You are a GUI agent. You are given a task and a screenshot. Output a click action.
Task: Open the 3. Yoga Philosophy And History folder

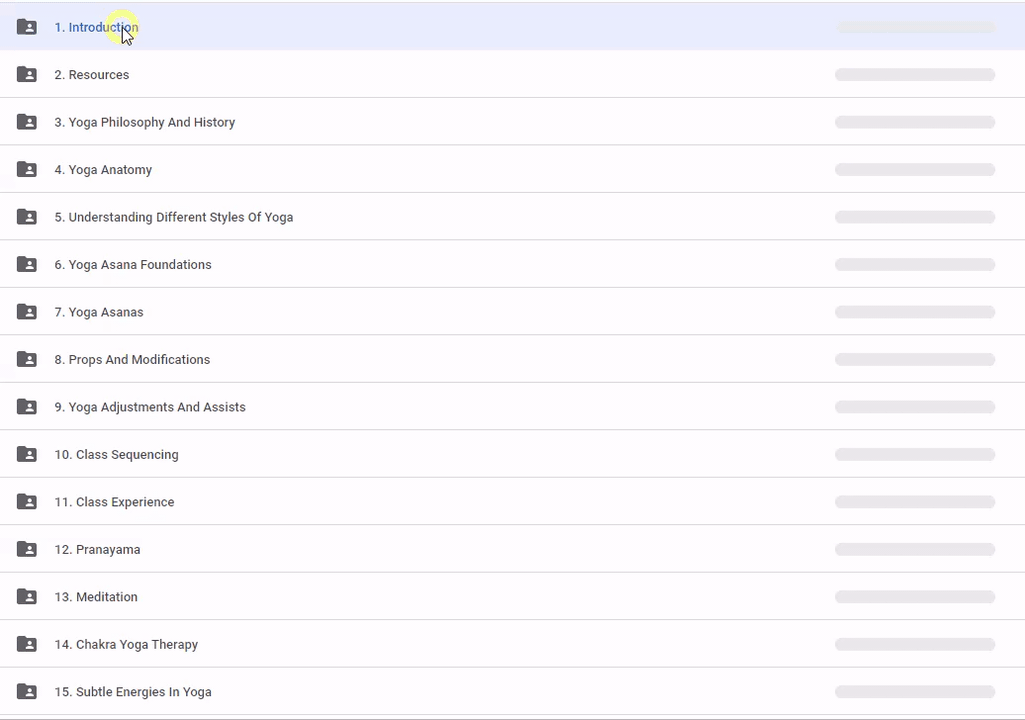coord(144,123)
